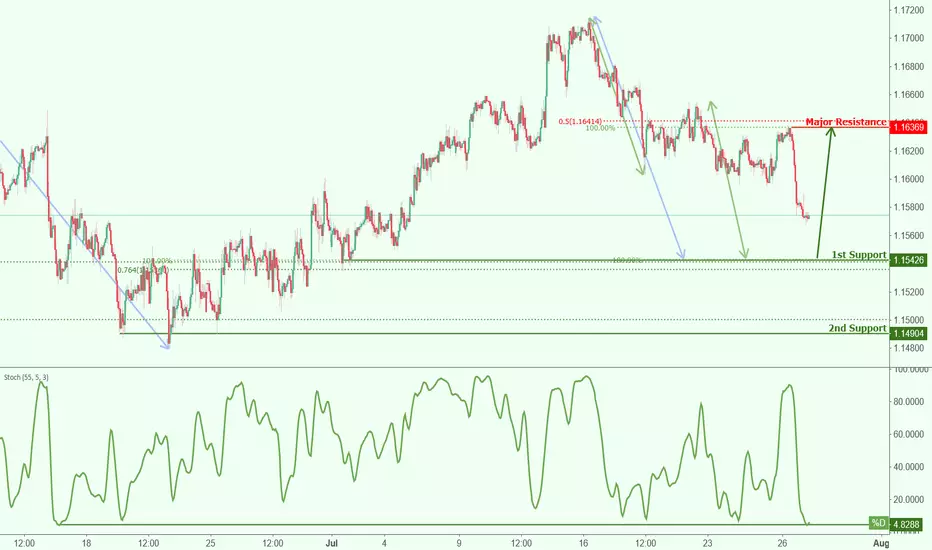Click the 1.16000 price axis label
The height and width of the screenshot is (550, 932).
pyautogui.click(x=908, y=179)
